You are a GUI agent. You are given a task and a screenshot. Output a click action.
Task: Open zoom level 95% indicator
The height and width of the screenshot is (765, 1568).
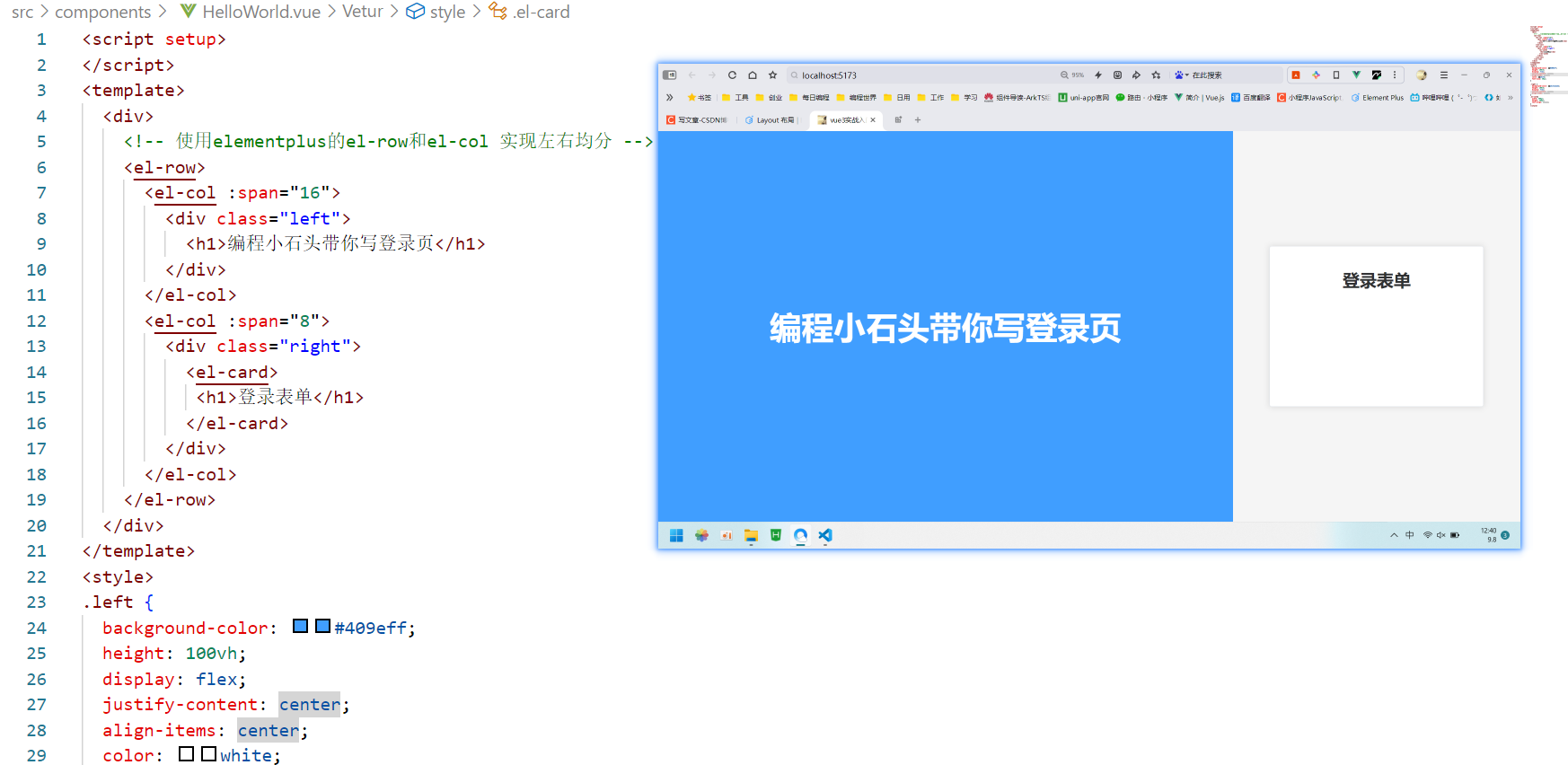1072,75
